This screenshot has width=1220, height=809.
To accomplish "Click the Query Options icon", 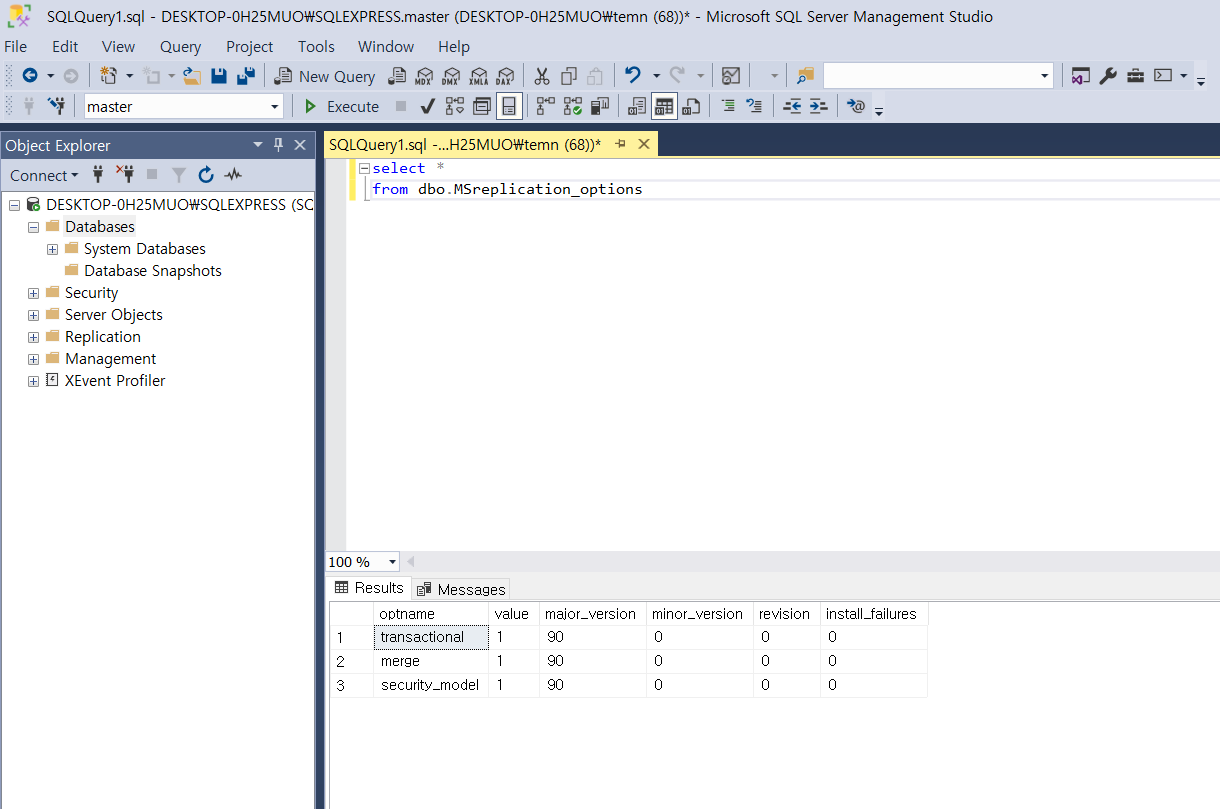I will click(482, 106).
